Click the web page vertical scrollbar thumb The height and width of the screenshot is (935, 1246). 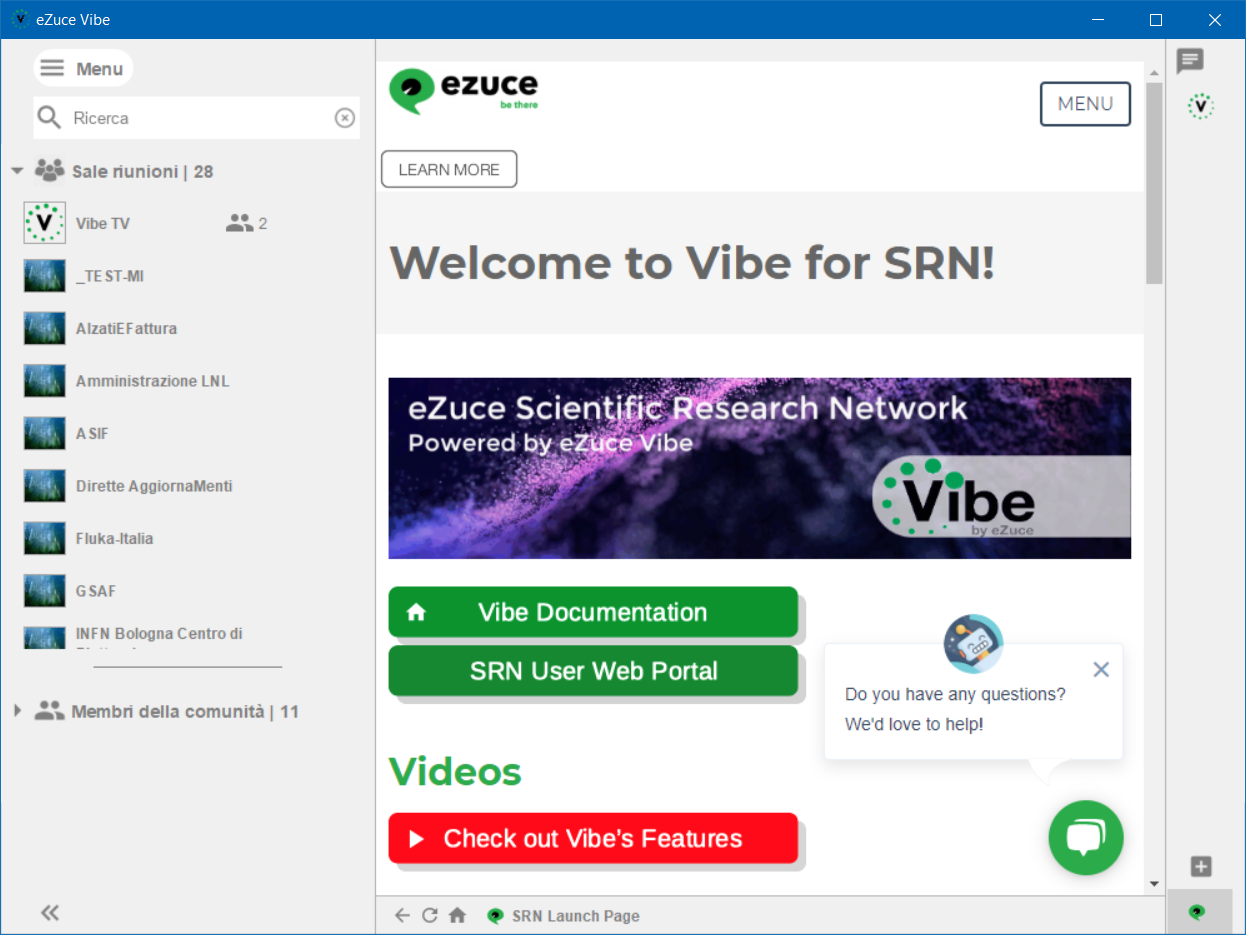(x=1154, y=183)
